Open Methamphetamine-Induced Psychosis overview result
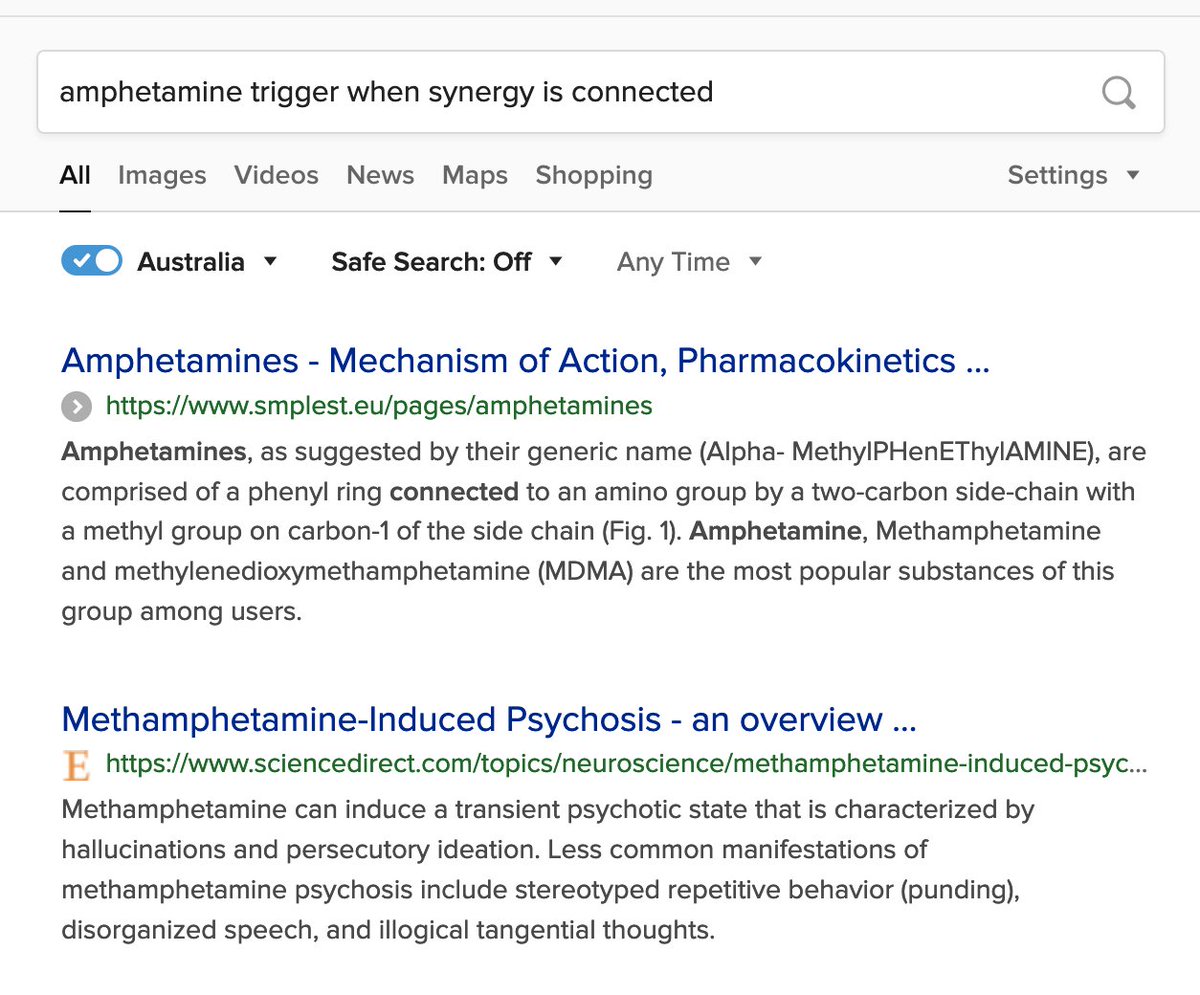1200x995 pixels. click(x=489, y=719)
